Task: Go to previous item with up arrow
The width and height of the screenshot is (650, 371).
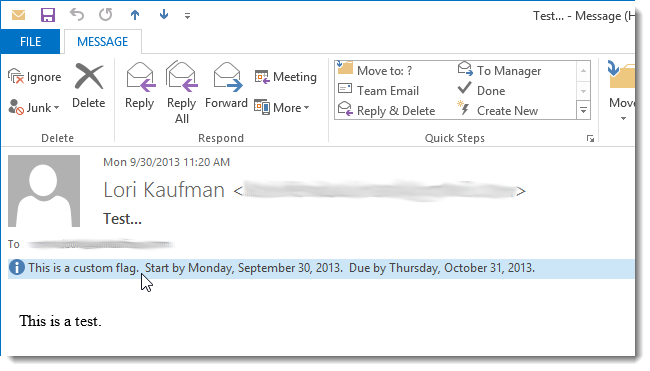Action: coord(135,15)
